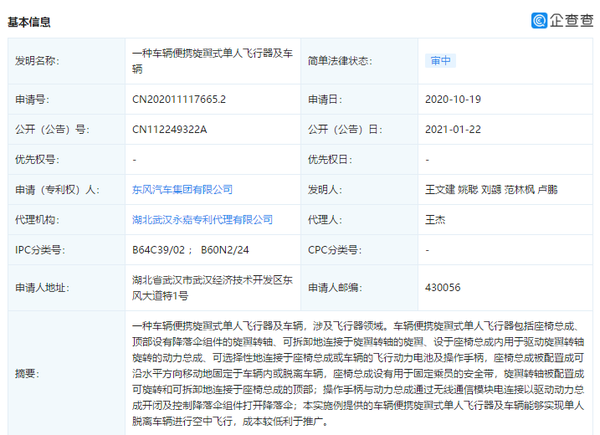This screenshot has height=435, width=600.
Task: Click agent name 王杰
Action: 435,220
